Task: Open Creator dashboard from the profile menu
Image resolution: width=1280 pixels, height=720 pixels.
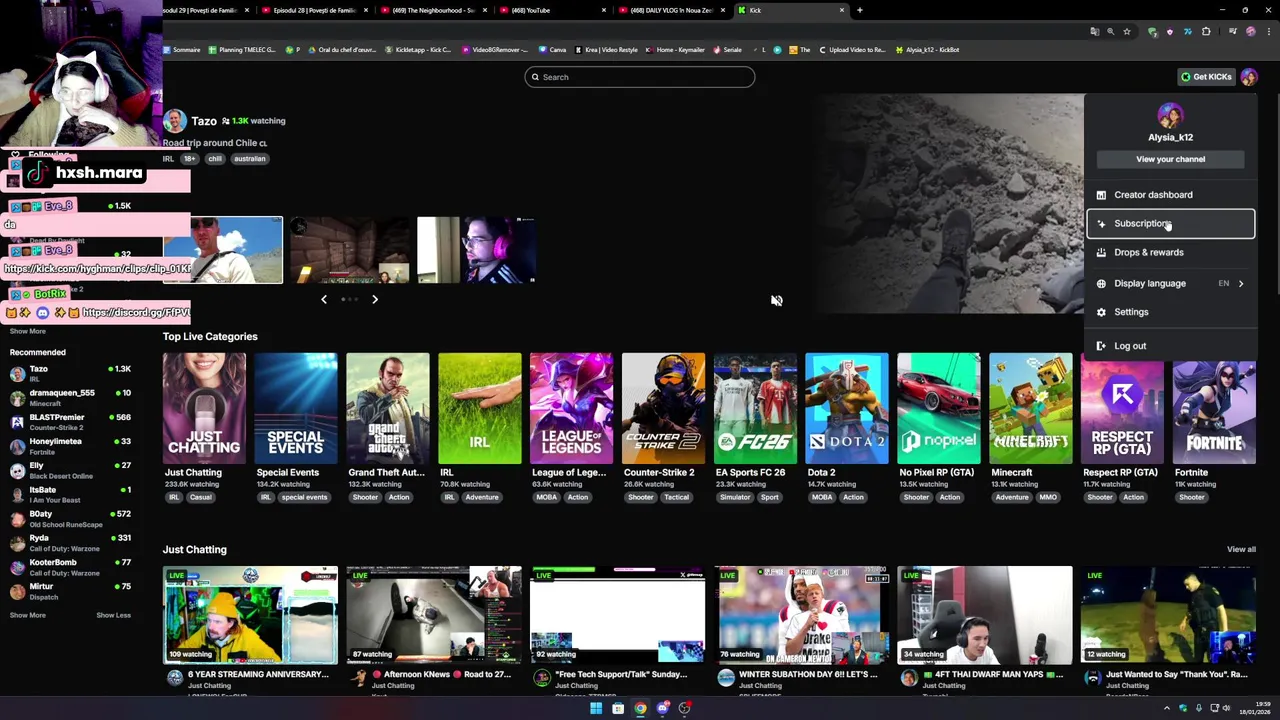Action: (x=1170, y=195)
